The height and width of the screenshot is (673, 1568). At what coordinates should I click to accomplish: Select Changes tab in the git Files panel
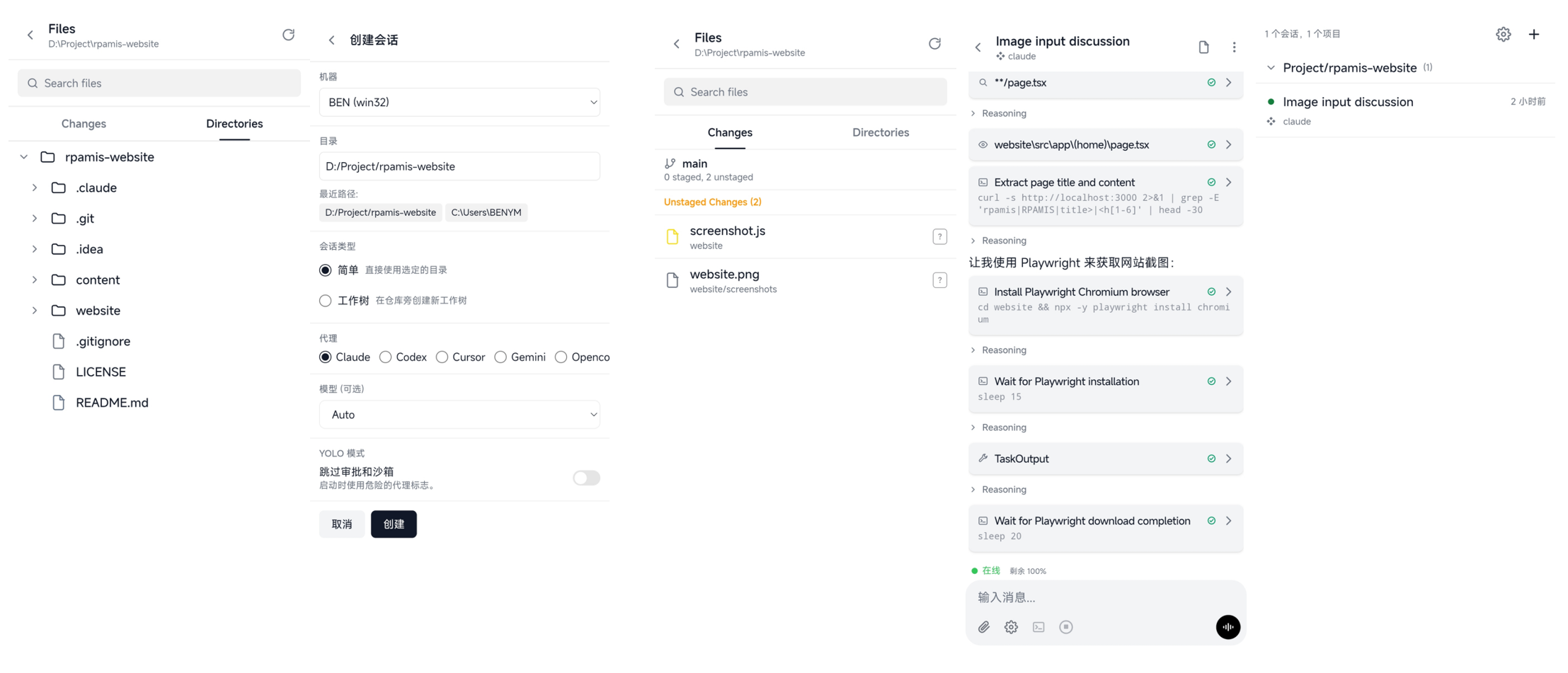coord(730,132)
